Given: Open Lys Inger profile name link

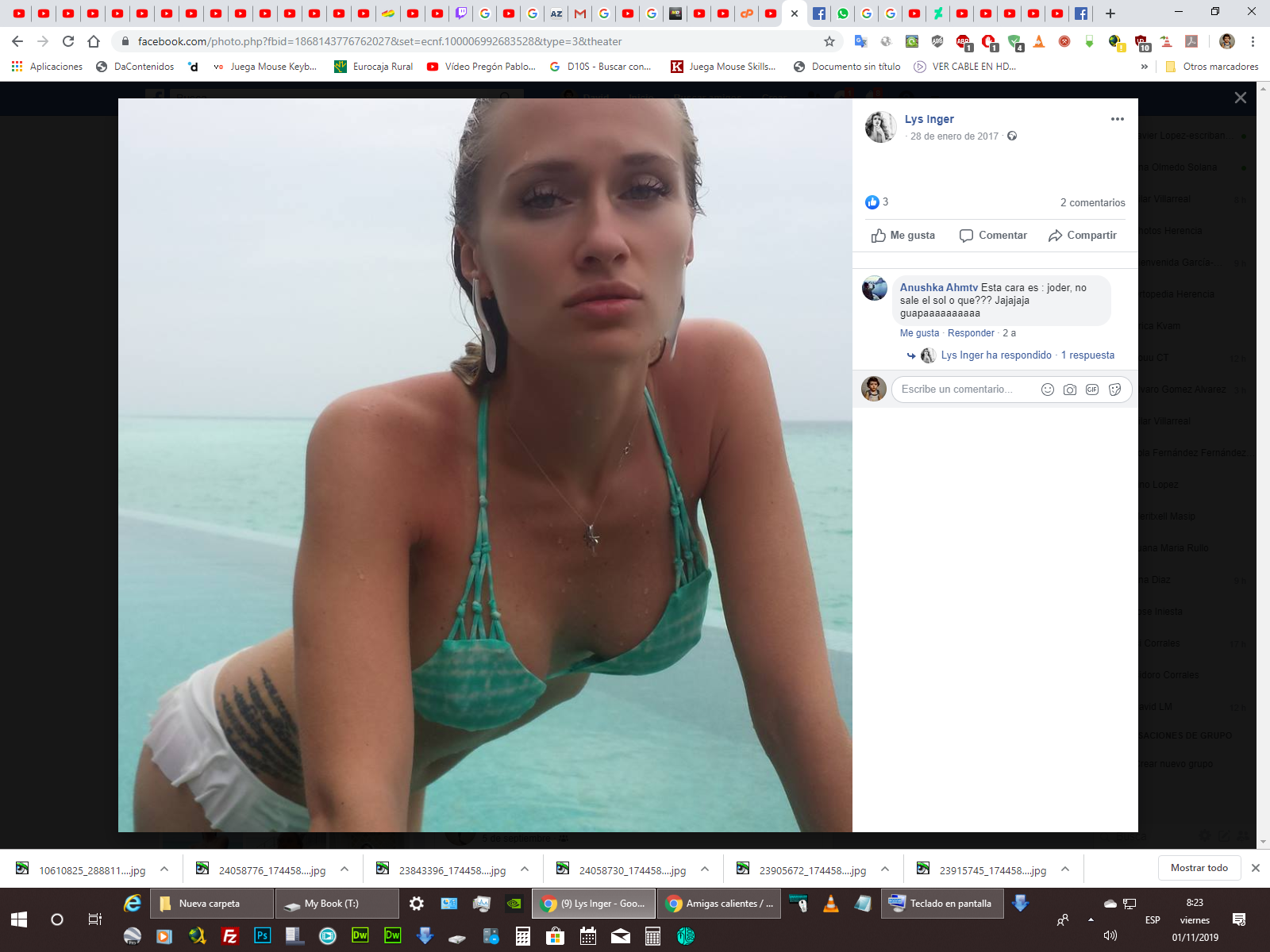Looking at the screenshot, I should (929, 119).
